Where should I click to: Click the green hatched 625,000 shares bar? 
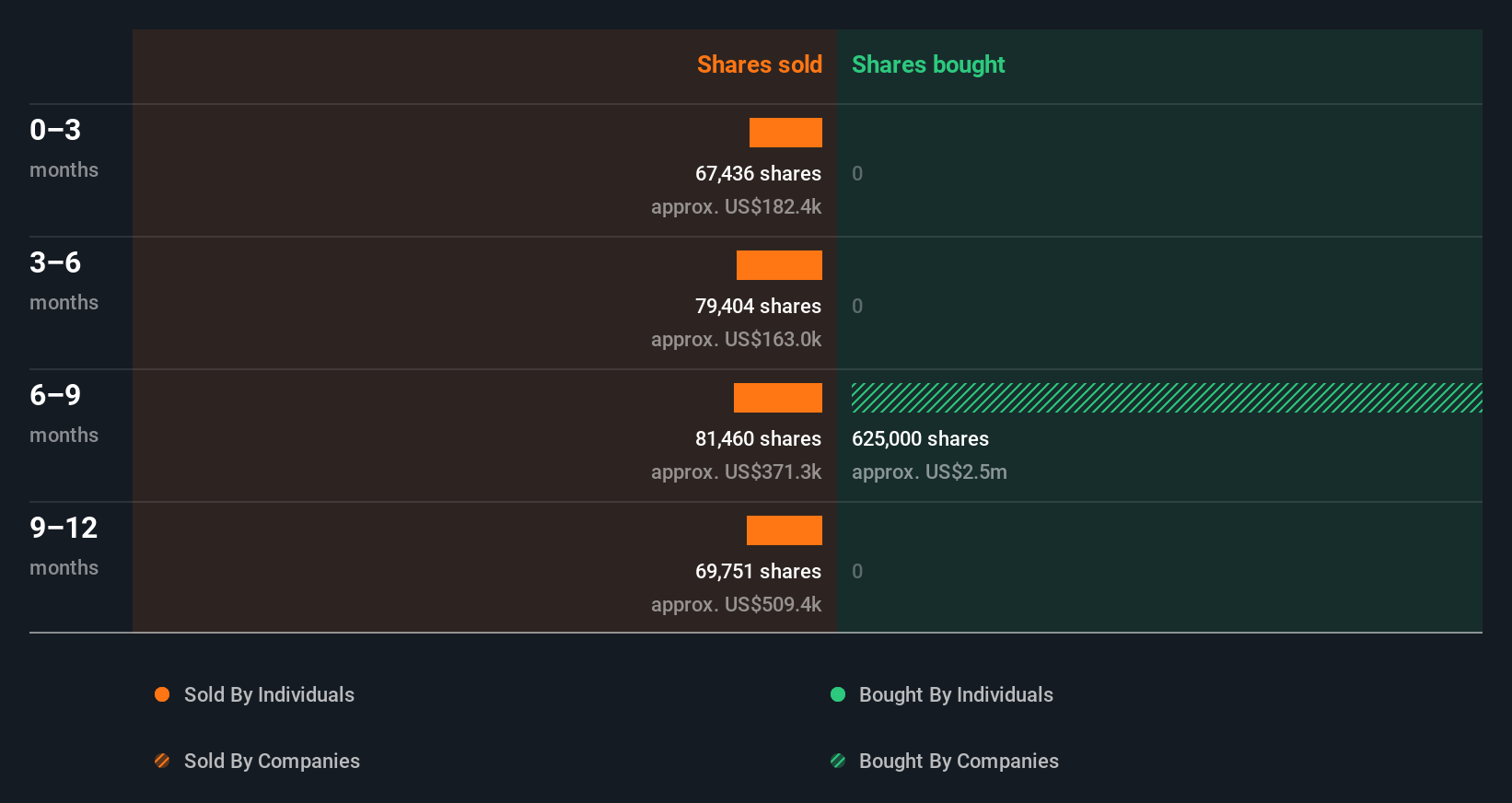tap(1167, 398)
